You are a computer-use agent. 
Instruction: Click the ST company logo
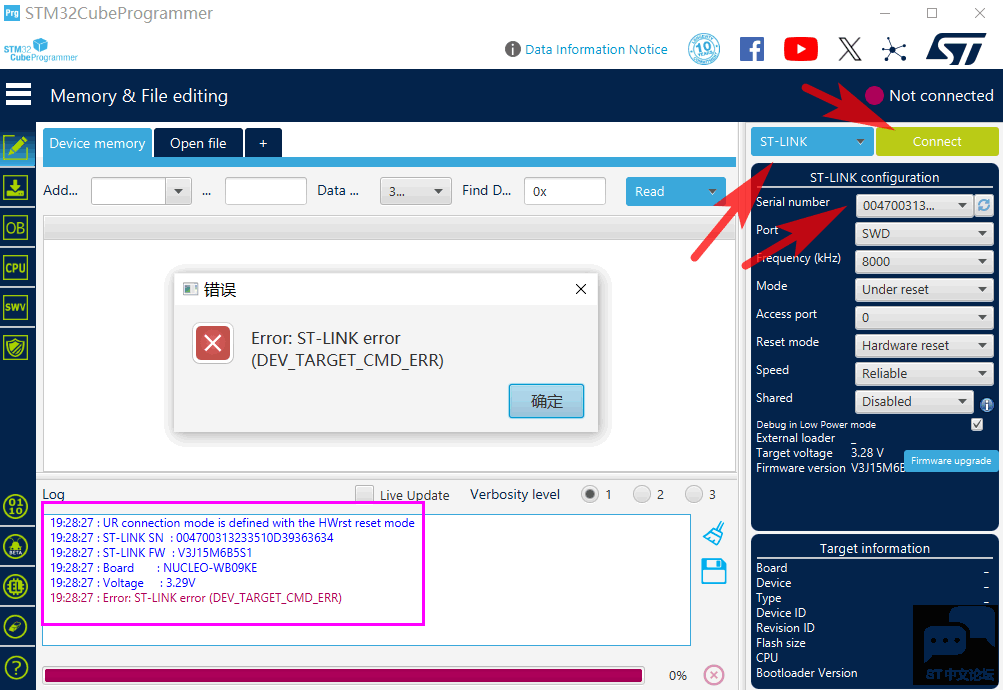[x=956, y=49]
